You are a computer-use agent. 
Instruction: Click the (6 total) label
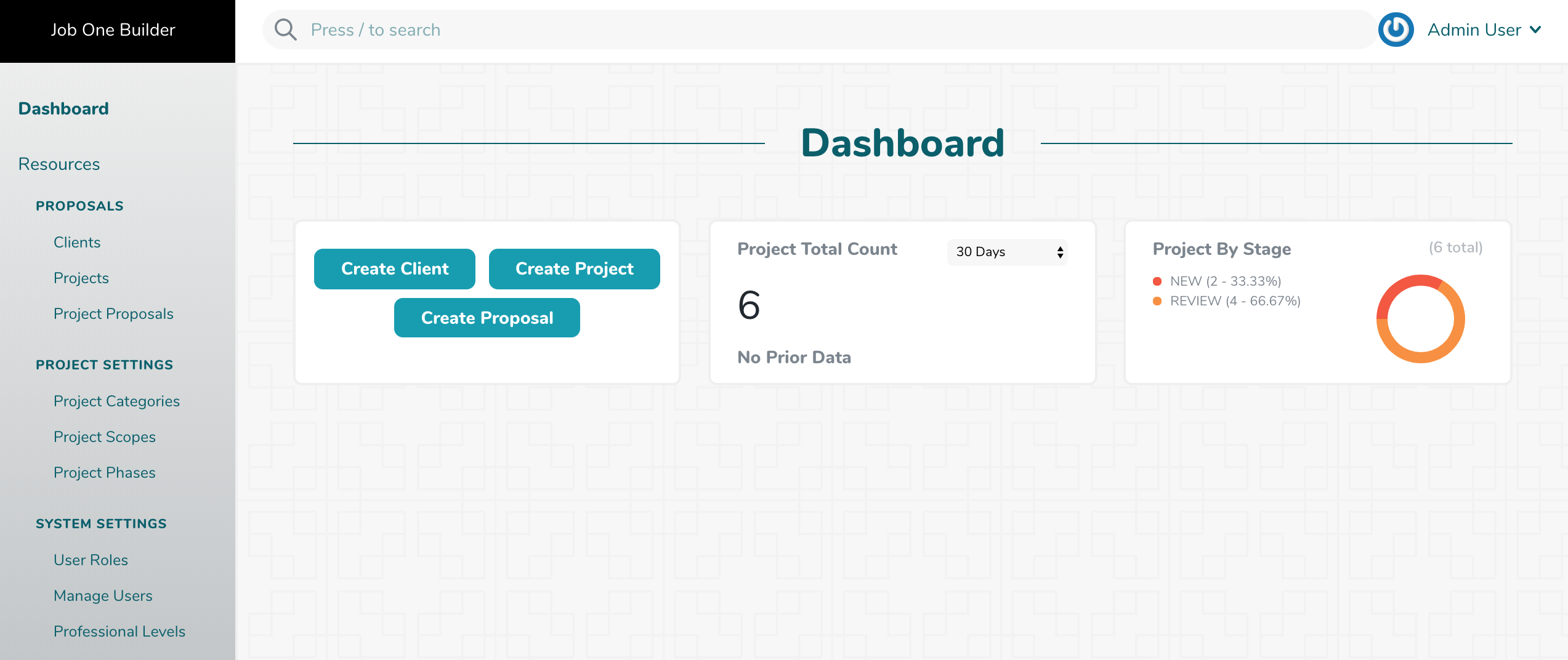tap(1456, 247)
